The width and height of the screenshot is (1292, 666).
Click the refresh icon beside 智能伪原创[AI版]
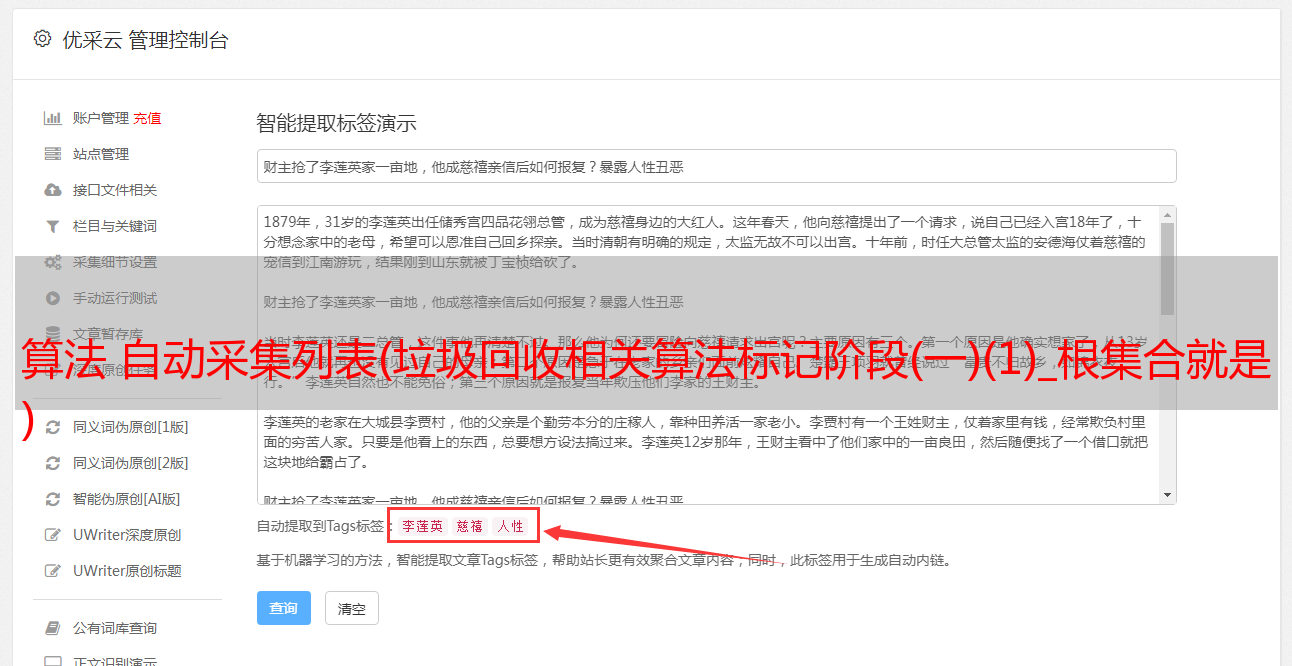53,499
